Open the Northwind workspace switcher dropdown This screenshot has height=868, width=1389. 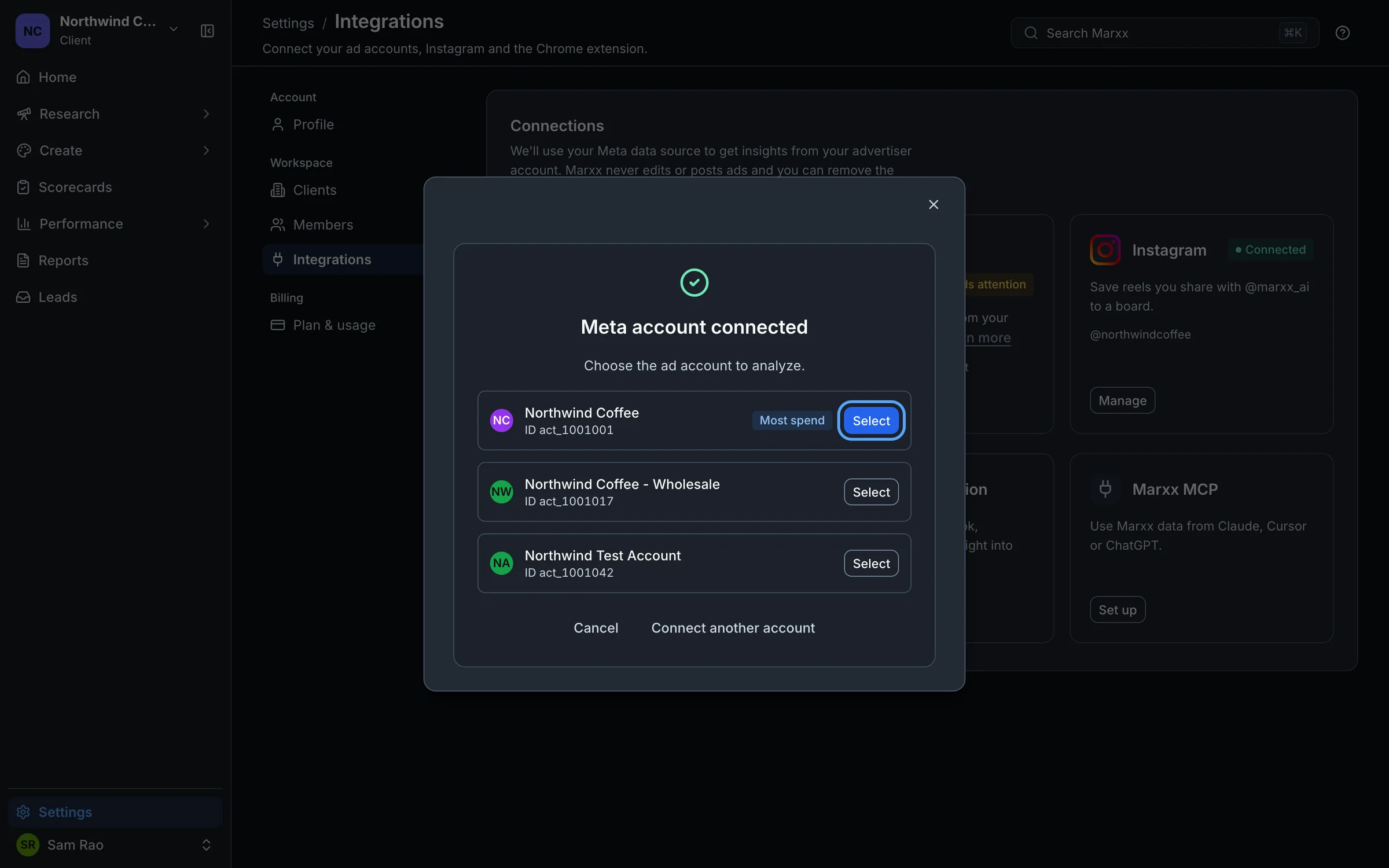pyautogui.click(x=173, y=30)
